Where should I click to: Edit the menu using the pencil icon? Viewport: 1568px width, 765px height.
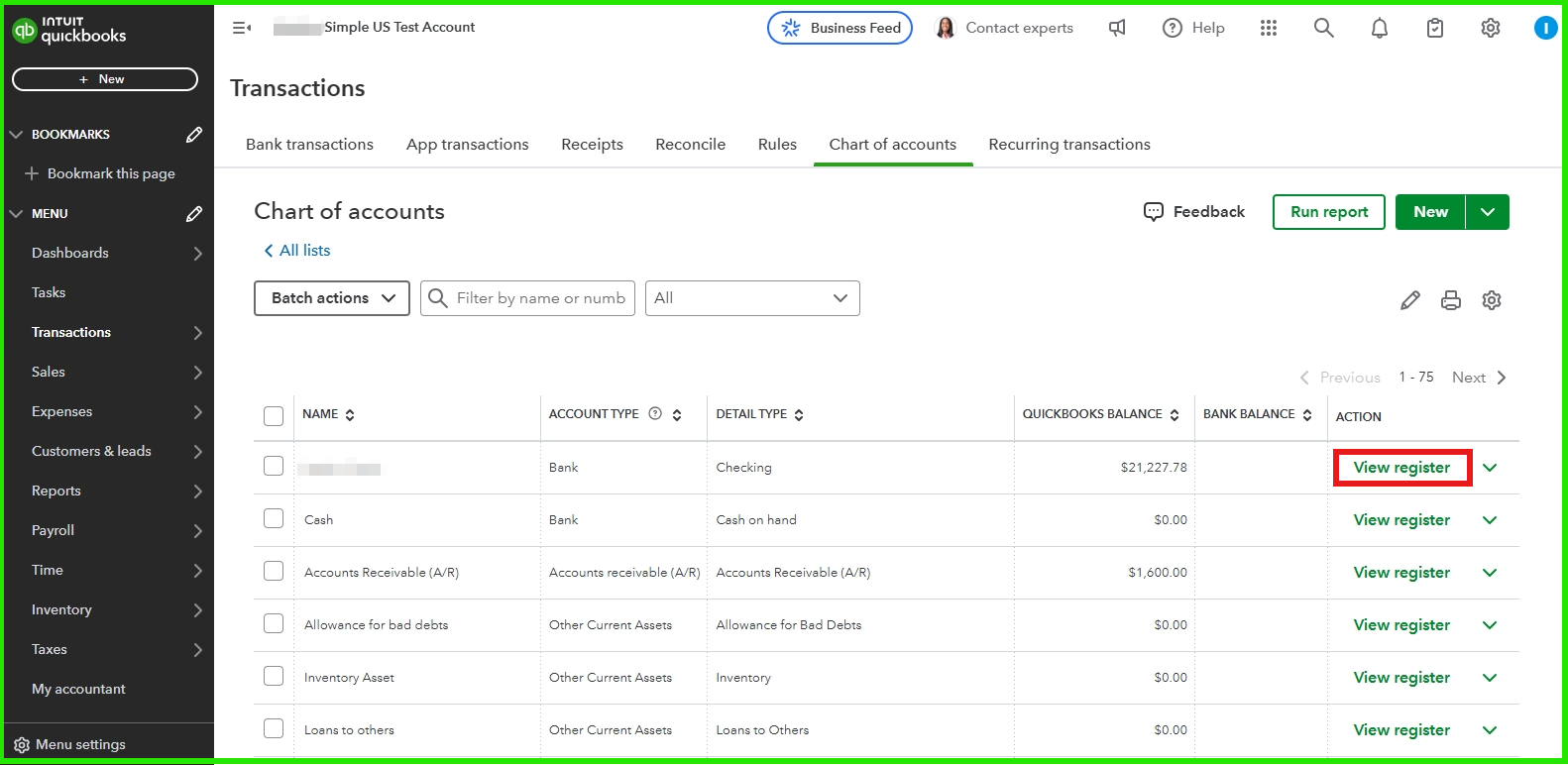click(194, 214)
